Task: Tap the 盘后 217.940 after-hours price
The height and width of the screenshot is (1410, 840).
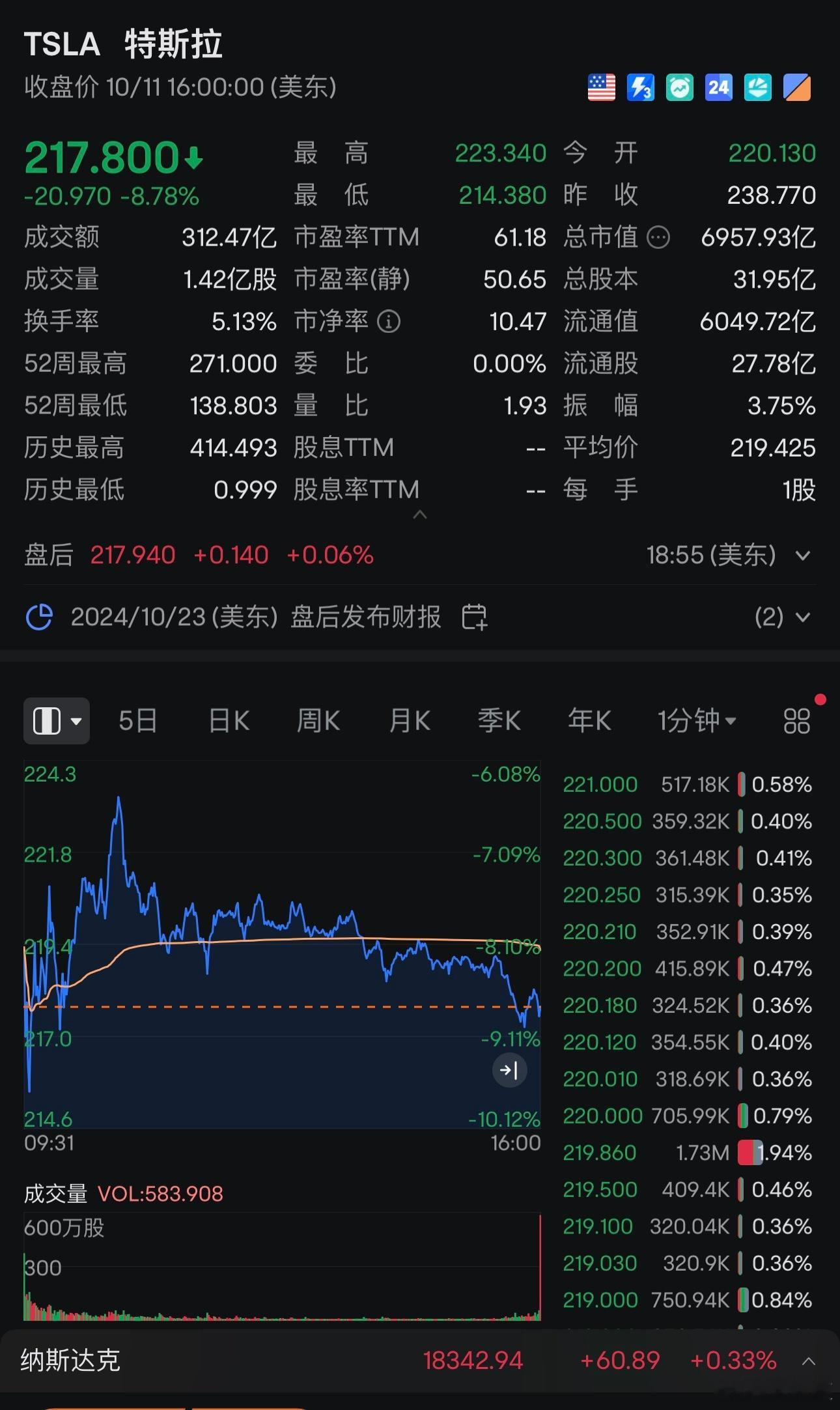Action: tap(133, 556)
